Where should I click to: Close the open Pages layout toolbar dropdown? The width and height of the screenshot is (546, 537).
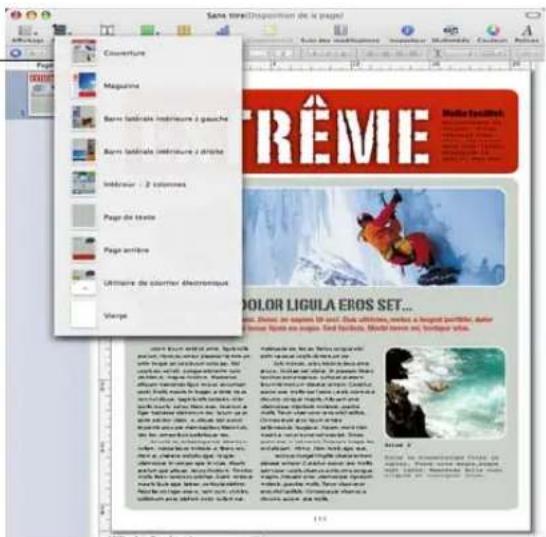click(61, 30)
